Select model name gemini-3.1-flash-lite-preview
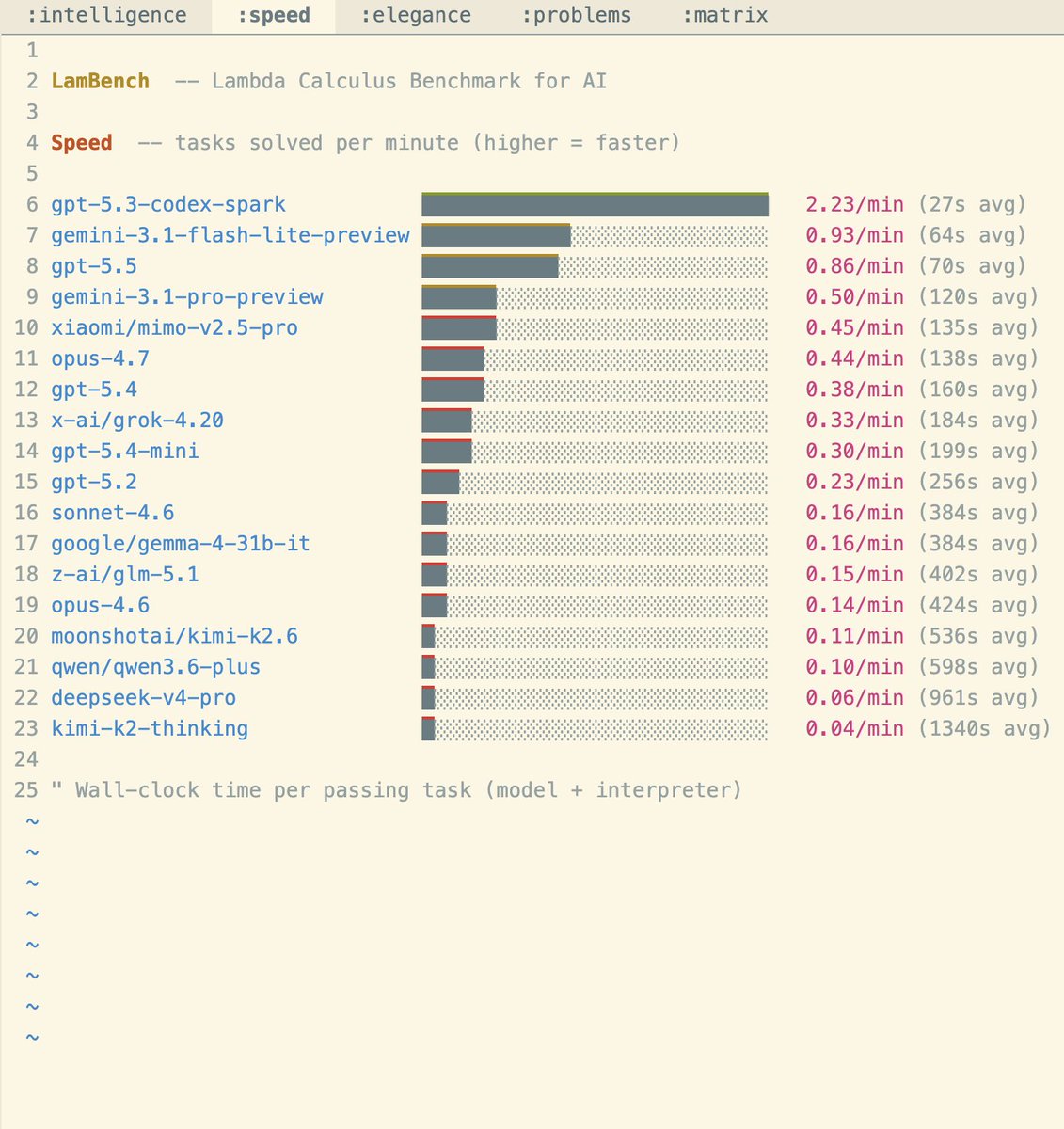 point(230,236)
